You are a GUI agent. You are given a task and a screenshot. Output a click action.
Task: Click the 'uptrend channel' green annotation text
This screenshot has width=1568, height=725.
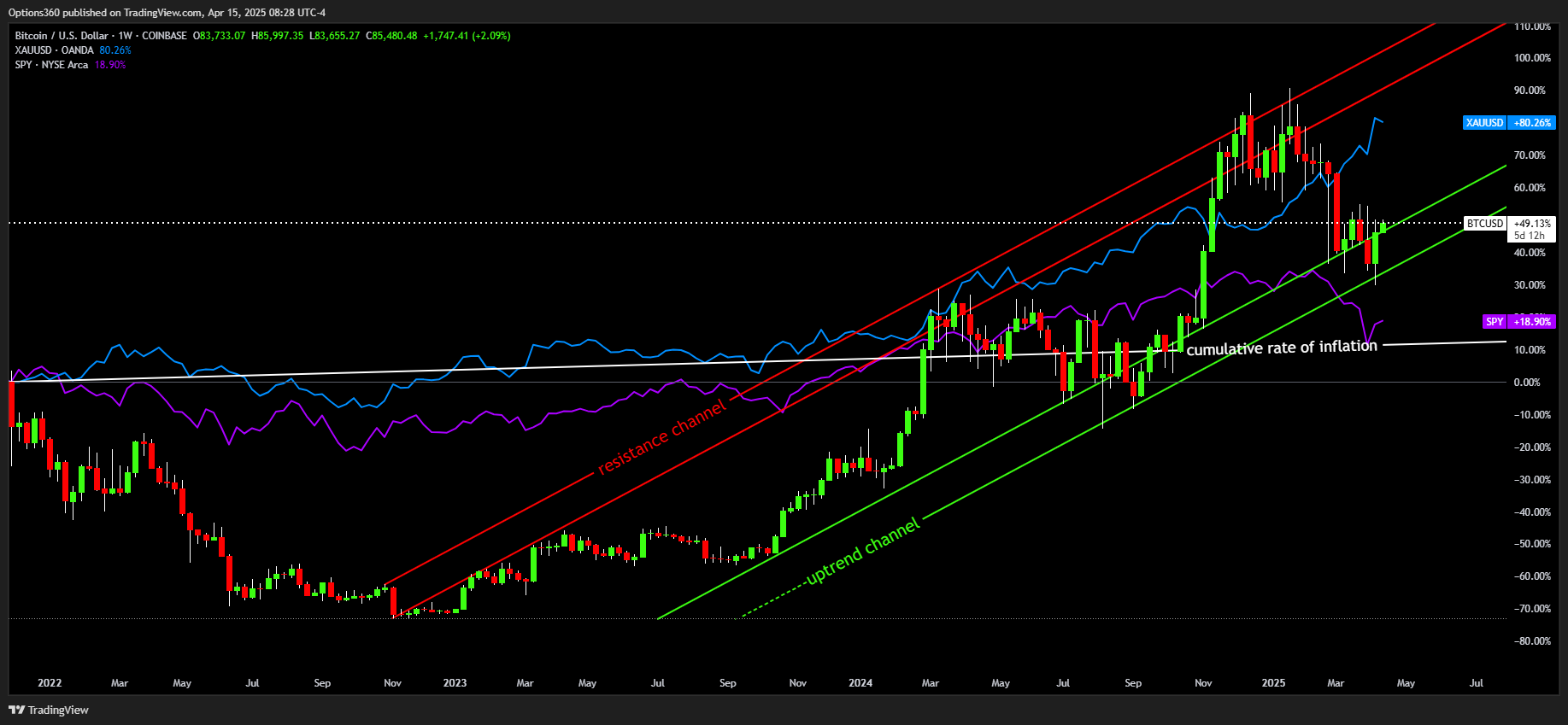[863, 551]
